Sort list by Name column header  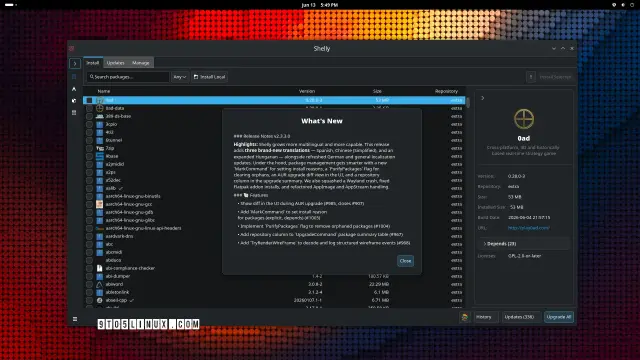coord(104,91)
